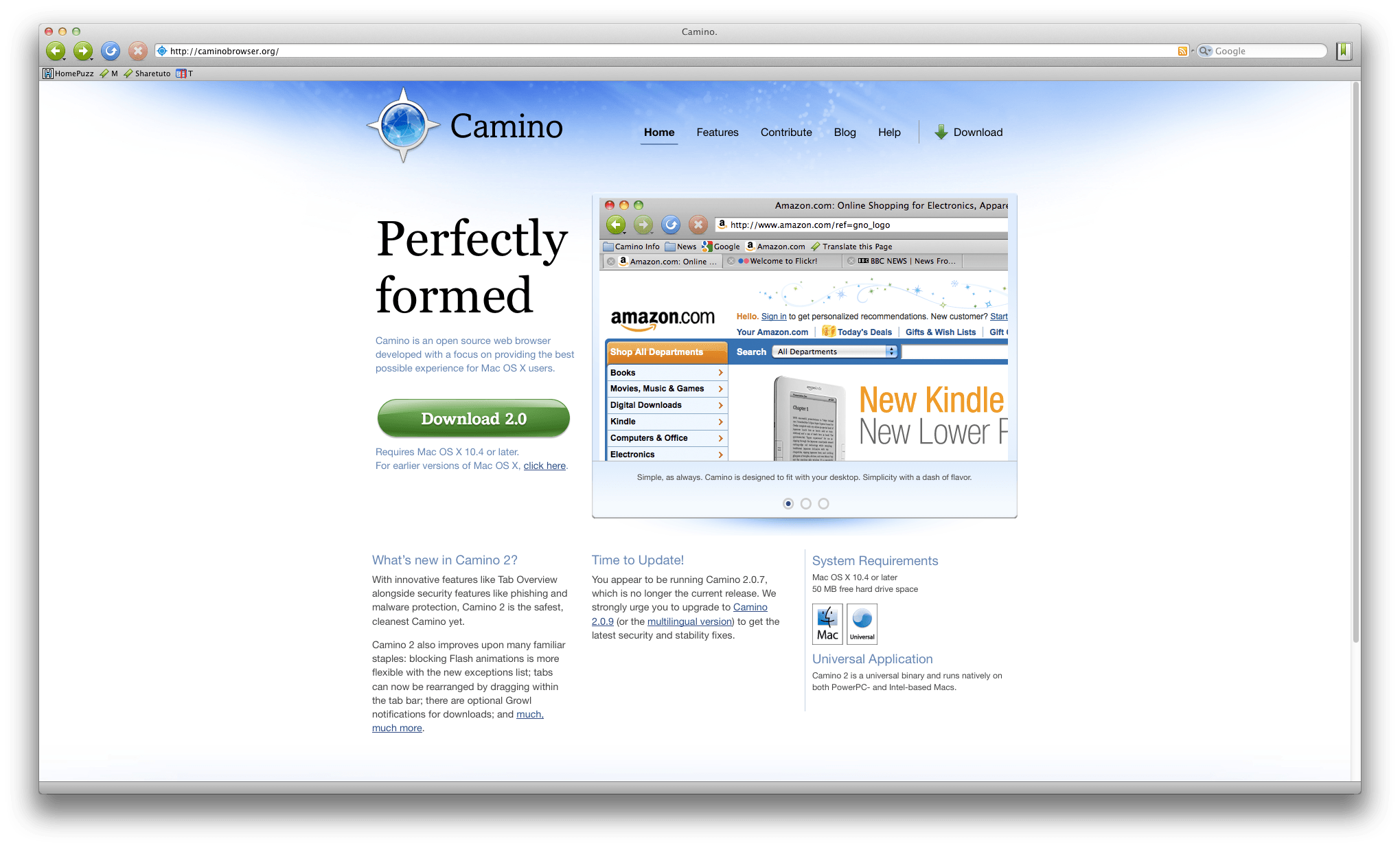Open the T bookmark in bookmarks bar
Viewport: 1400px width, 848px height.
click(x=185, y=73)
